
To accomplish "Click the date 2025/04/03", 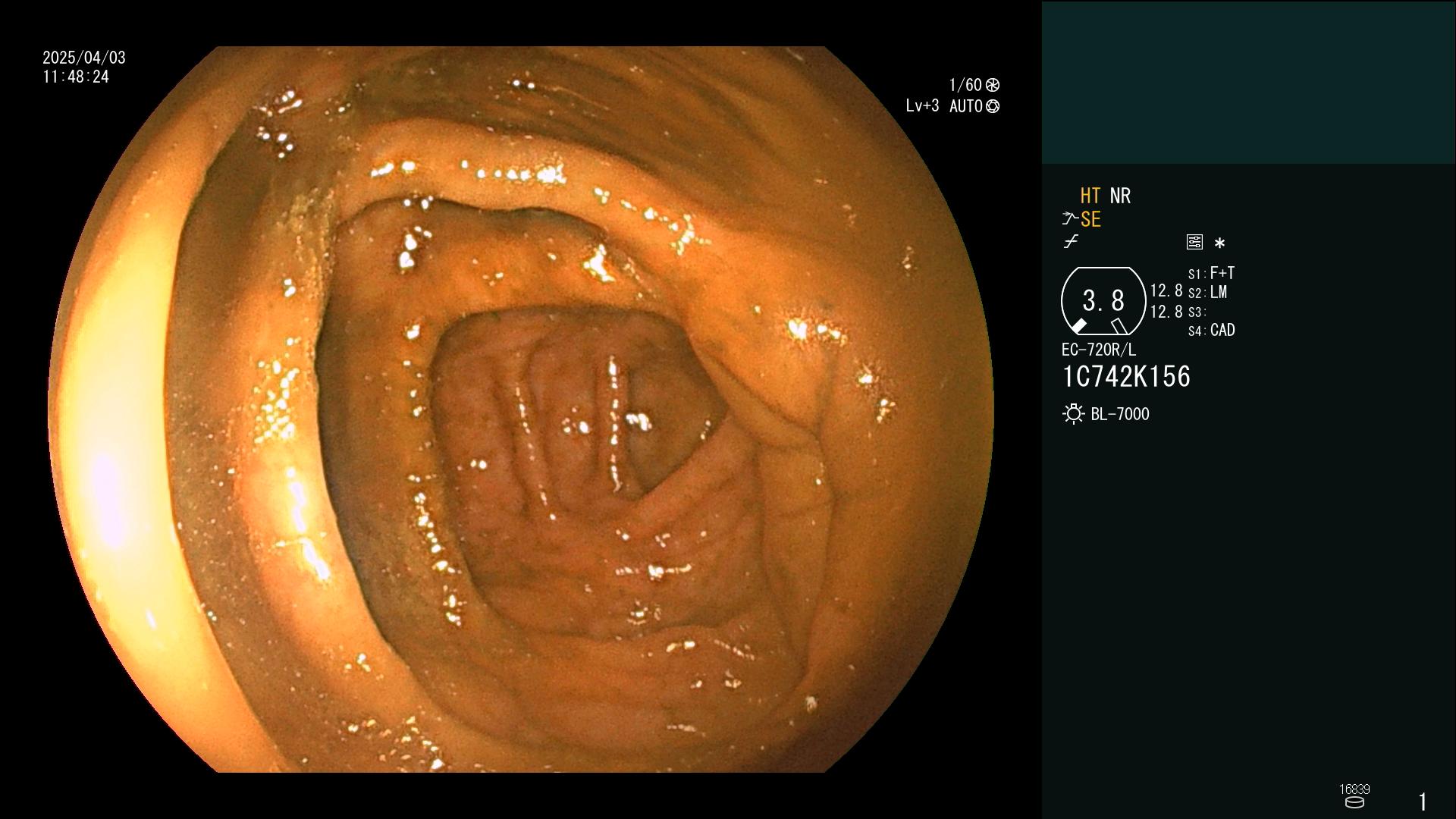I will tap(84, 58).
